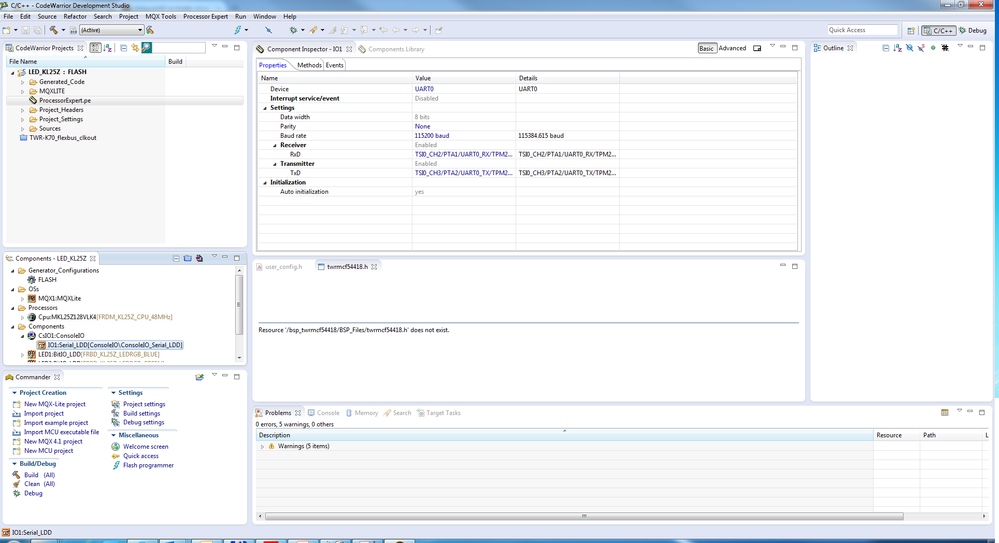Open the Memory tab in bottom panel
Image resolution: width=999 pixels, height=543 pixels.
click(x=362, y=413)
